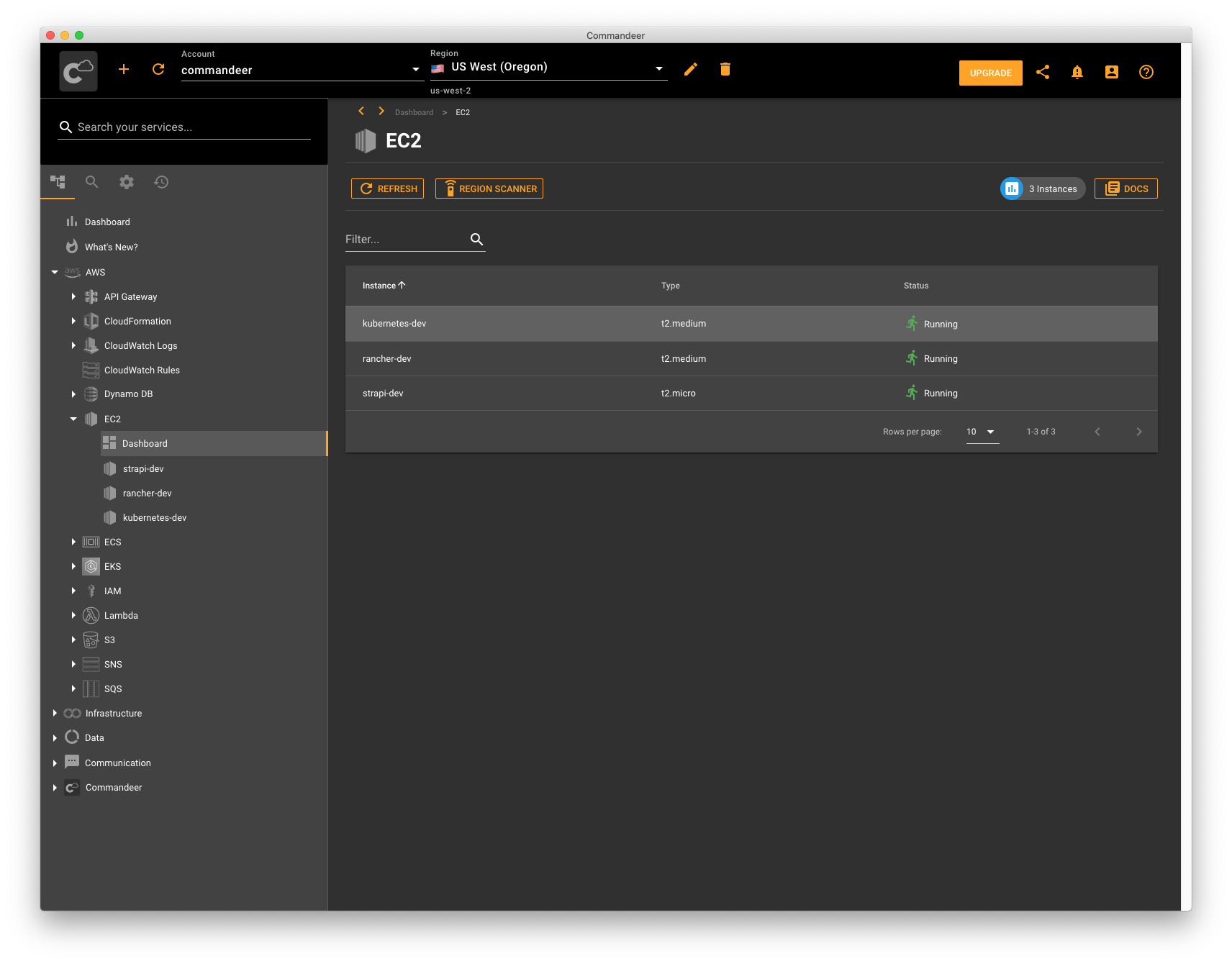Open What's New? in sidebar
The height and width of the screenshot is (964, 1232).
(x=111, y=247)
